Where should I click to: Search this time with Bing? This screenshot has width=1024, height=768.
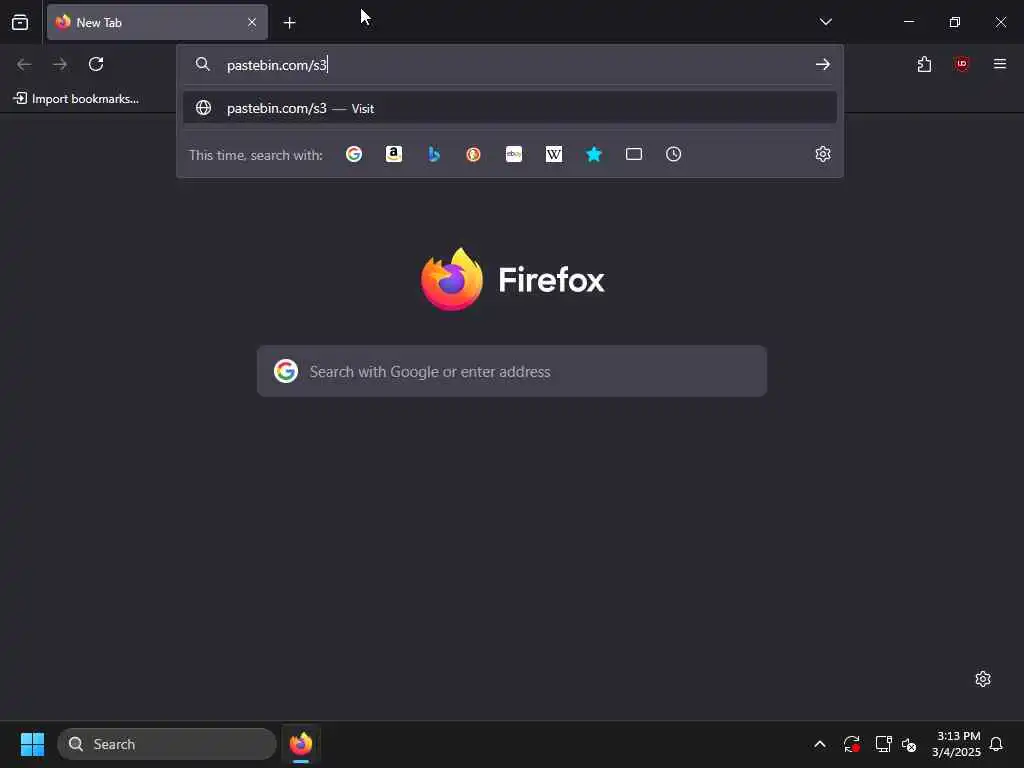(434, 154)
